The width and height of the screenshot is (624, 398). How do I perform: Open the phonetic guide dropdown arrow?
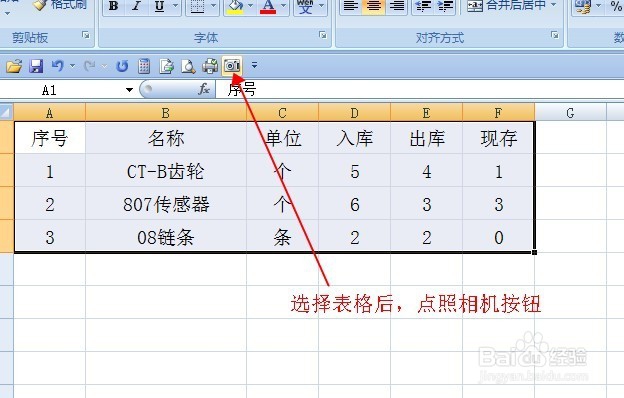(322, 6)
